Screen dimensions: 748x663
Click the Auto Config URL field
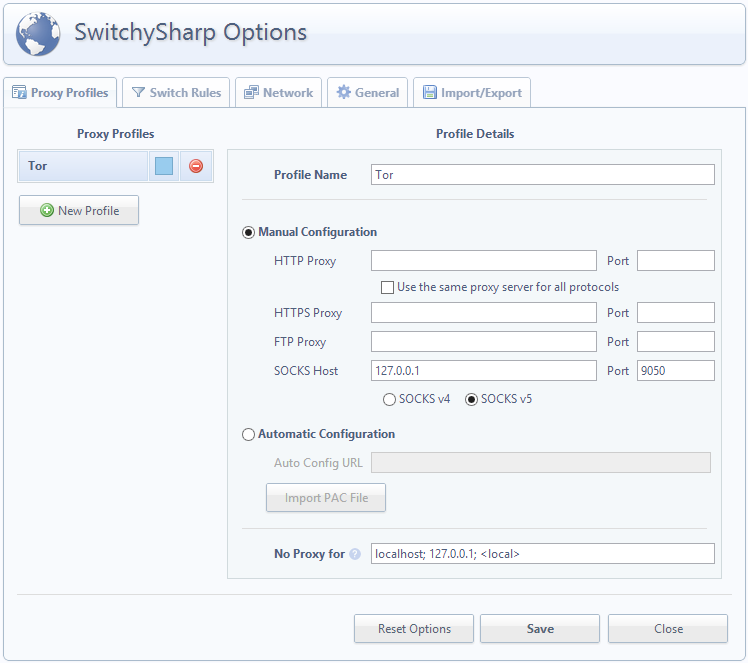(540, 463)
